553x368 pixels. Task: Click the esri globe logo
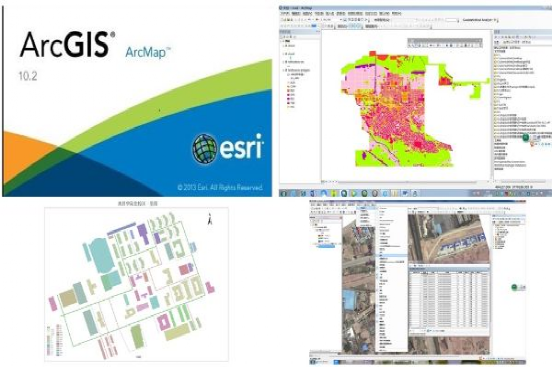pyautogui.click(x=204, y=149)
